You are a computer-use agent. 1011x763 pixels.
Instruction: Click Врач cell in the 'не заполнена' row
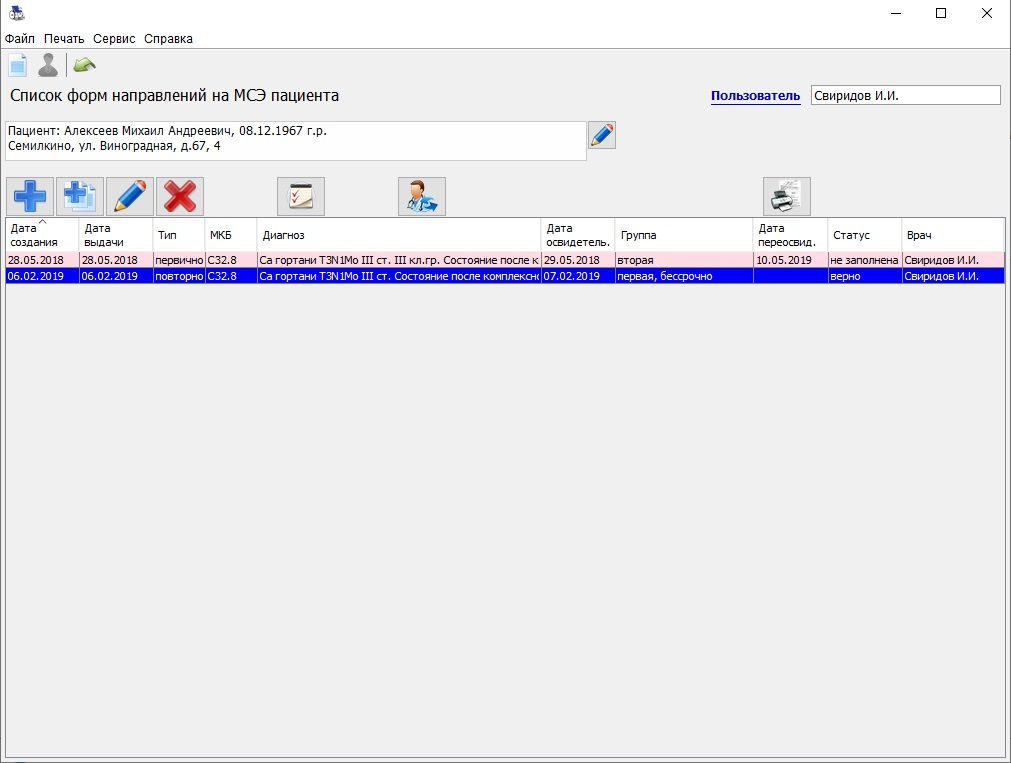point(953,260)
